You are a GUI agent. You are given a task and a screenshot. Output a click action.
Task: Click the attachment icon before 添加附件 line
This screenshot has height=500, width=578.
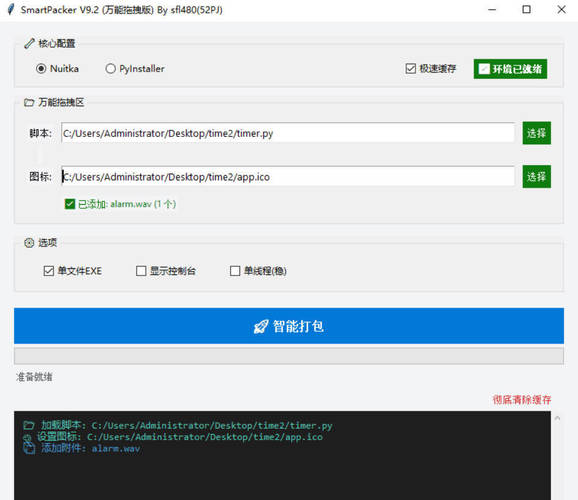pos(29,448)
